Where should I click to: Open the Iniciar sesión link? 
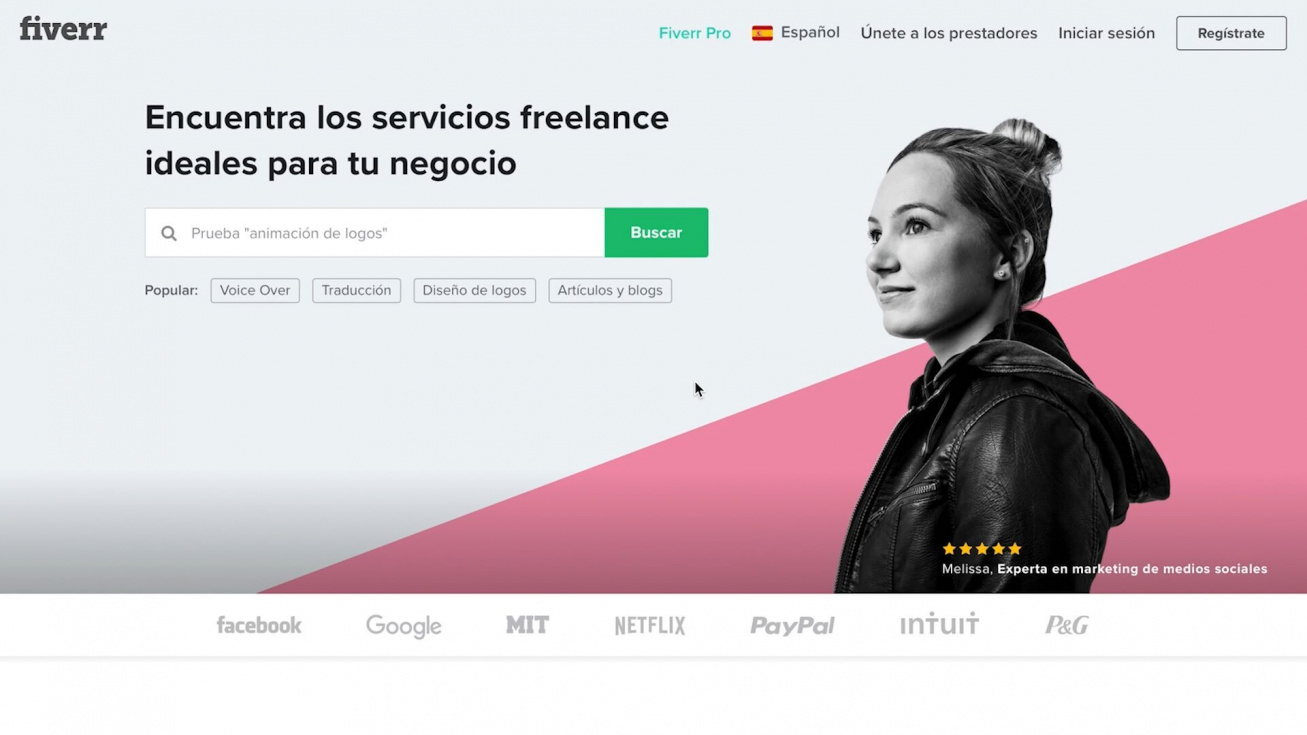click(x=1107, y=33)
